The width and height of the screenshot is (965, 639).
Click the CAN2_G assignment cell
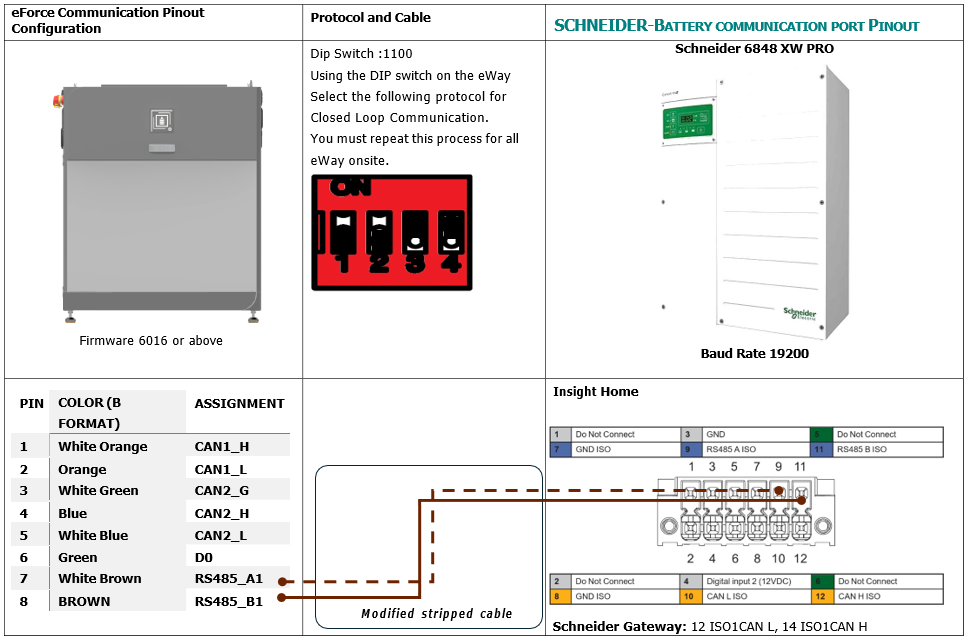[222, 491]
